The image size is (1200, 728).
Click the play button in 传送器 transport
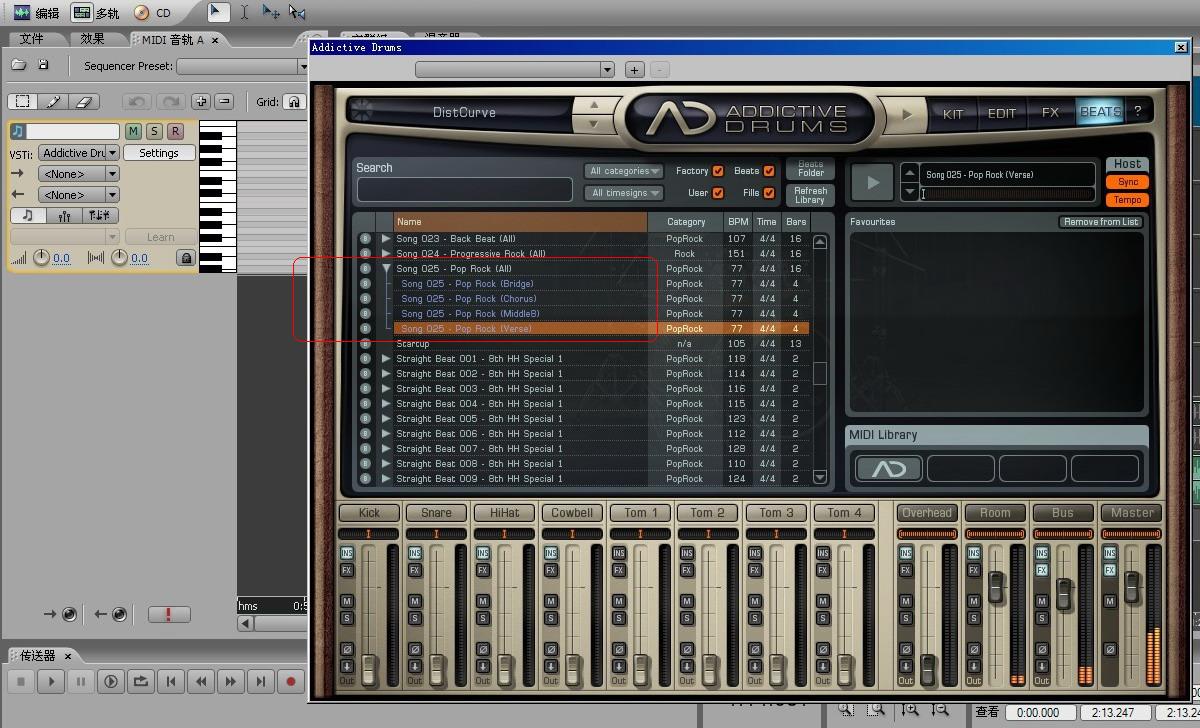[50, 682]
